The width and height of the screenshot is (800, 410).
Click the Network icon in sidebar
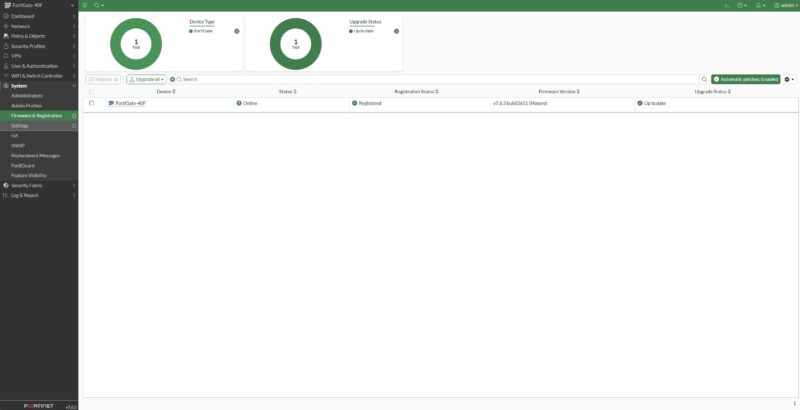tap(6, 26)
